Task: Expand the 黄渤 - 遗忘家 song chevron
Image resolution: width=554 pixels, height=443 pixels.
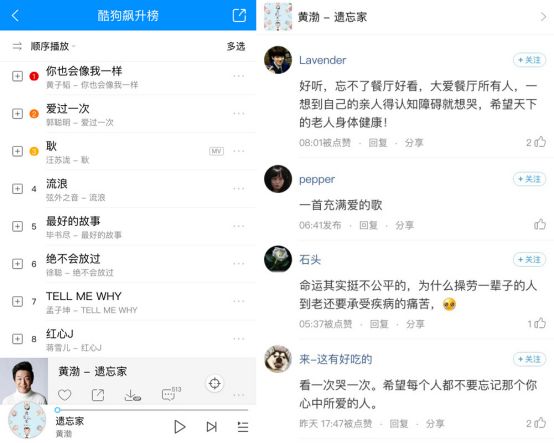Action: point(543,17)
